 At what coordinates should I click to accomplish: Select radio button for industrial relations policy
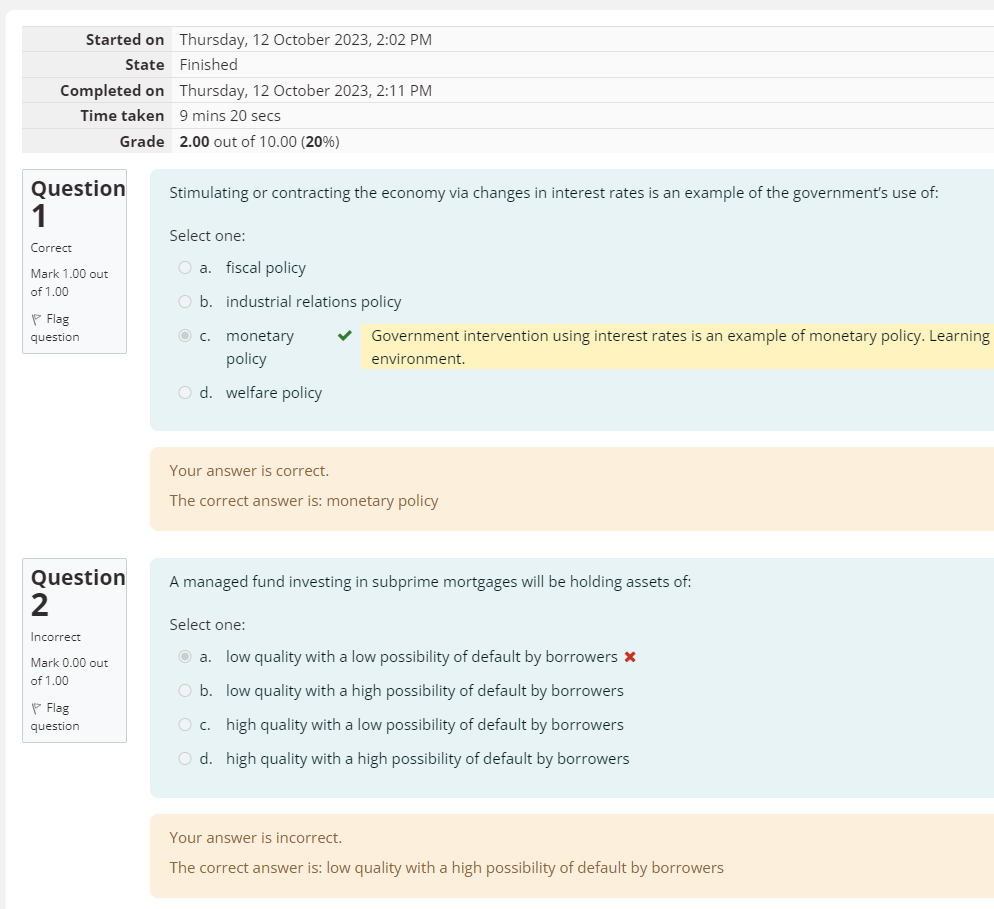[184, 302]
